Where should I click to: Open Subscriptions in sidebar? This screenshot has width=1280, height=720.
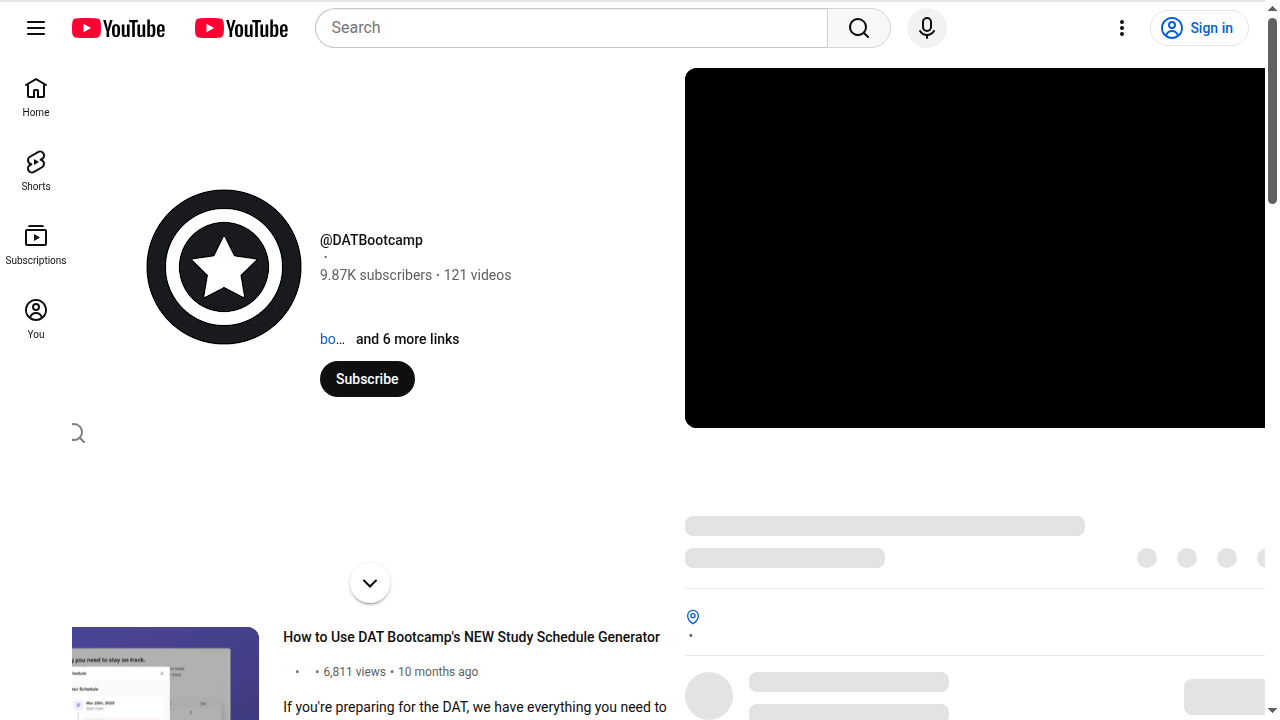tap(36, 245)
